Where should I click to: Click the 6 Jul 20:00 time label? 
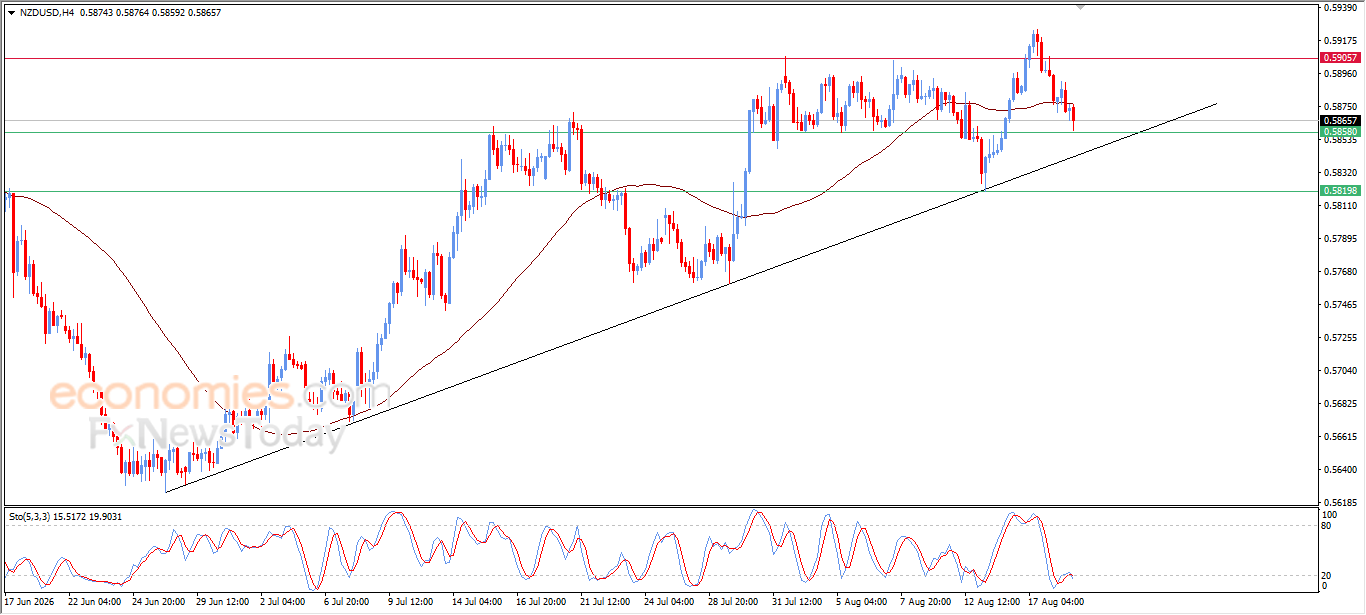click(x=347, y=602)
